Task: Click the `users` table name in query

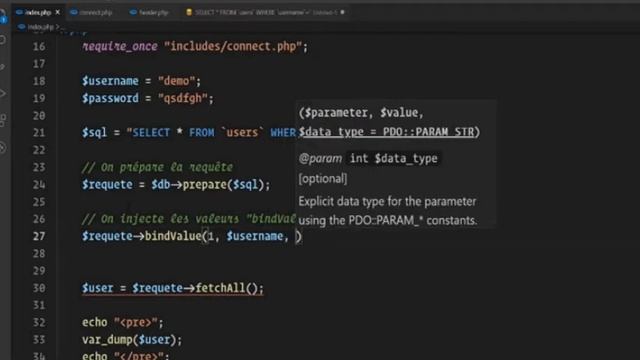Action: (x=242, y=133)
